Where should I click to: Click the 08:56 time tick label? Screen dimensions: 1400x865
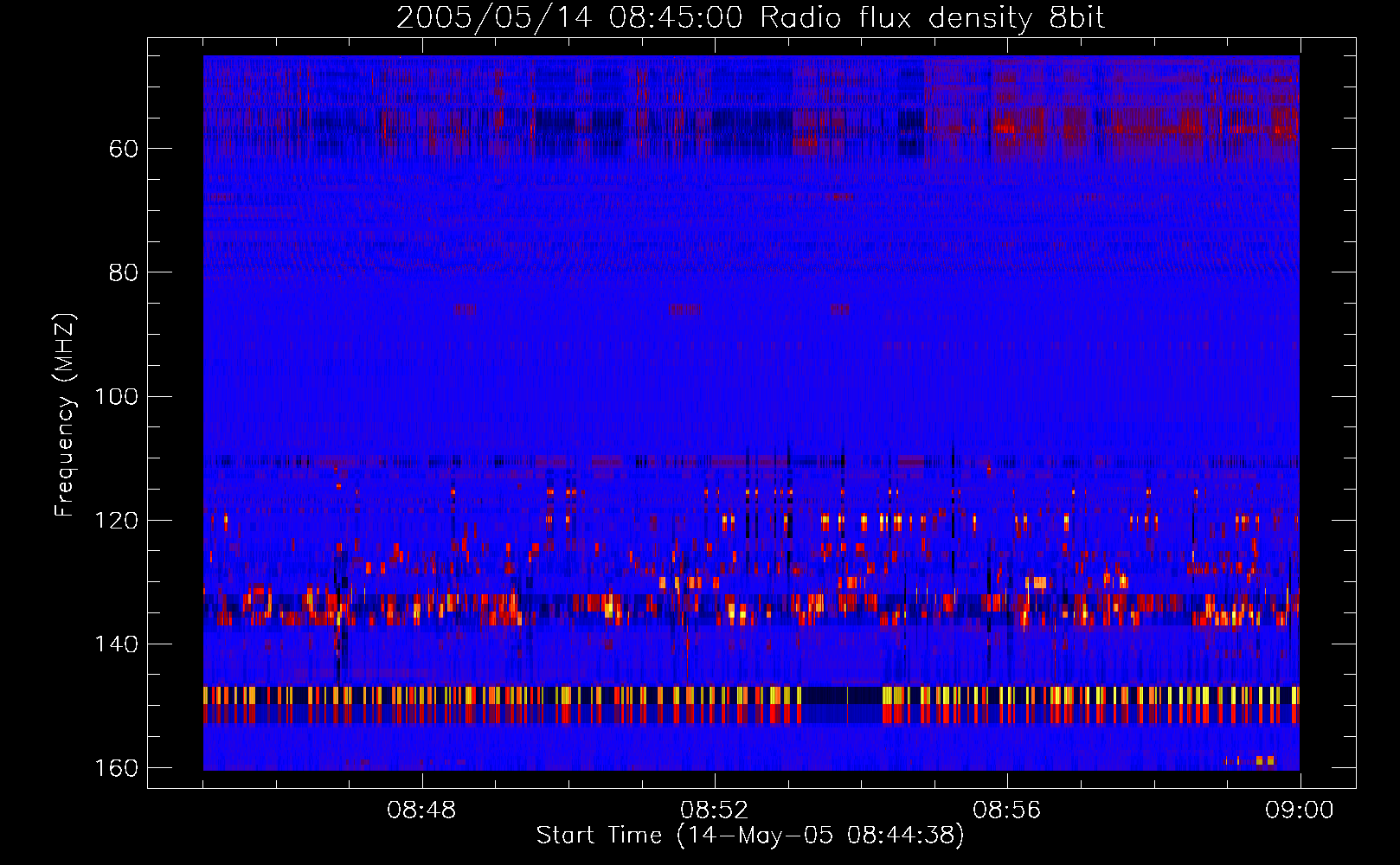[1006, 811]
